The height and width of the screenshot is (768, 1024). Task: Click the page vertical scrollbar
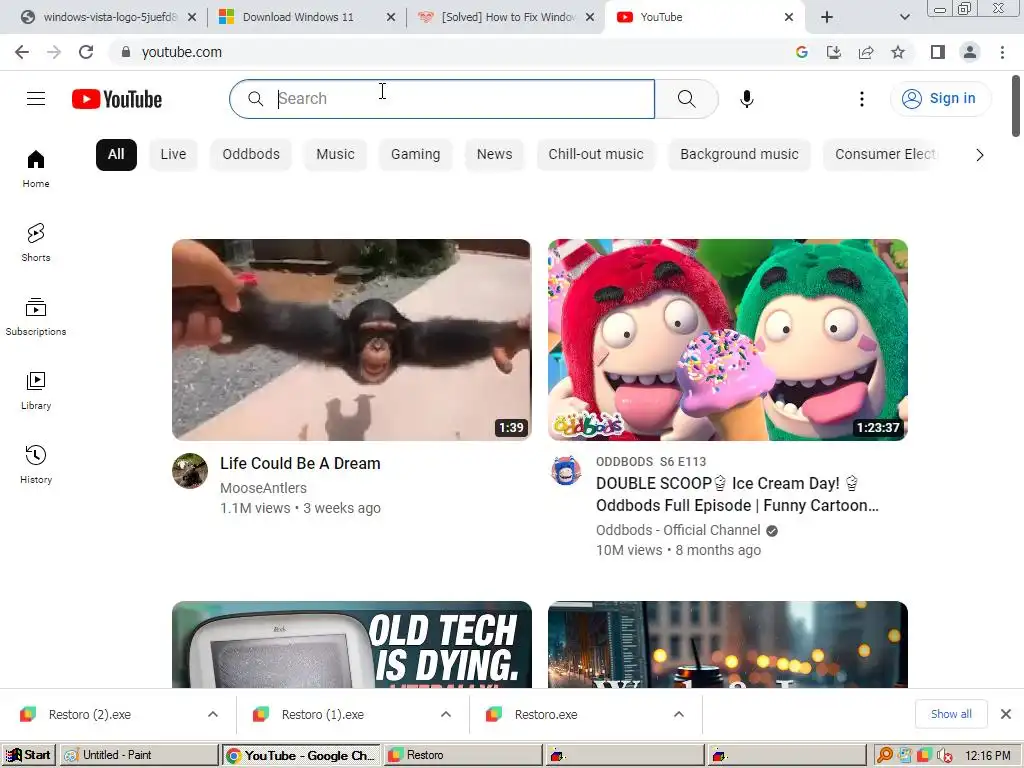point(1016,105)
